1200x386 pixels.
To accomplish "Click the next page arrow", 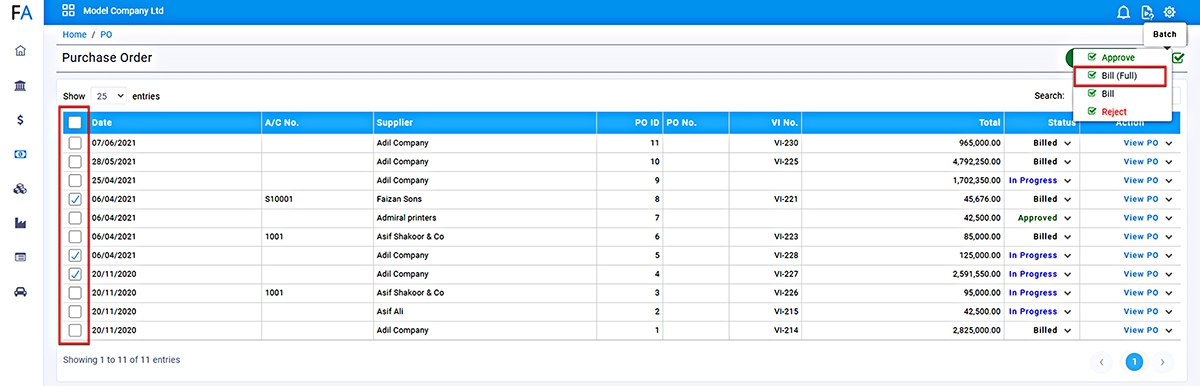I will (1162, 362).
